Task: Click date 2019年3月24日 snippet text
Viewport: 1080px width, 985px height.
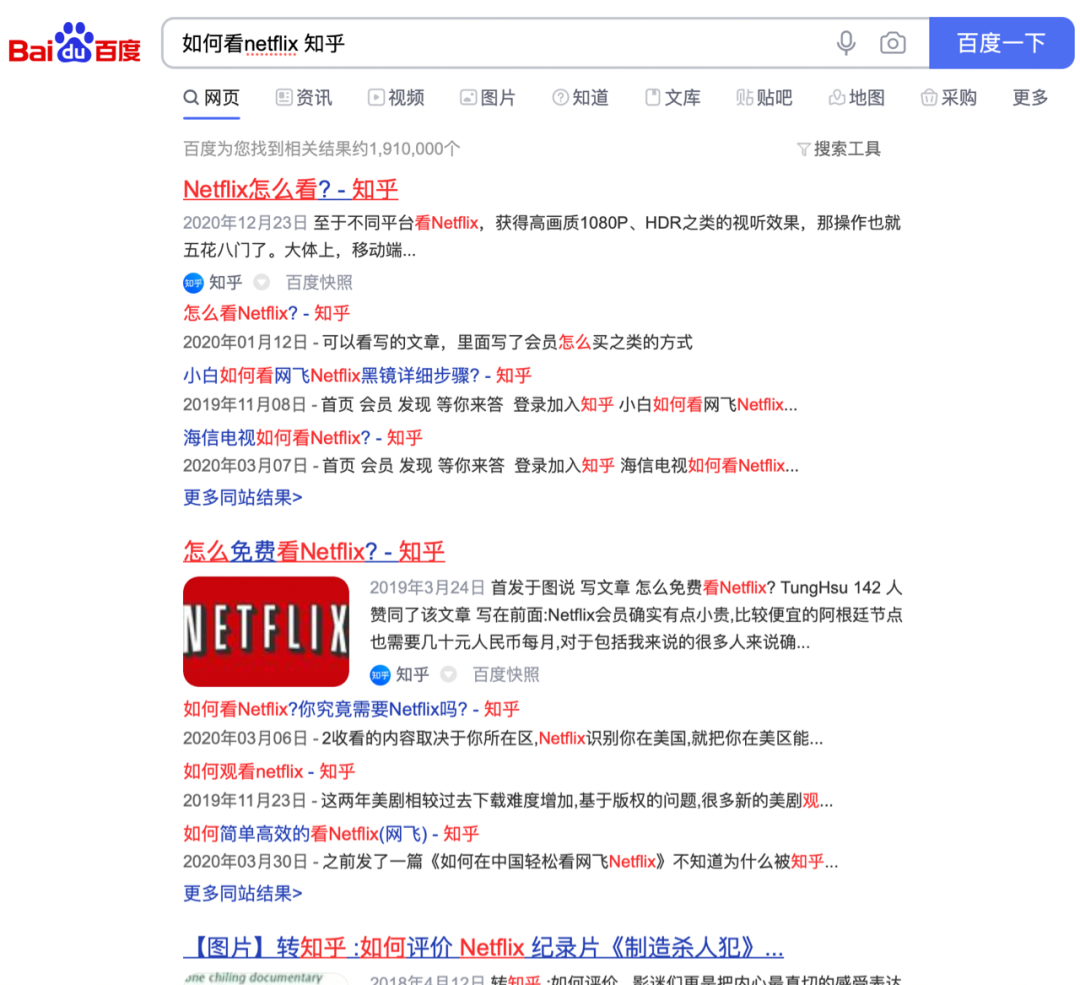Action: (427, 588)
